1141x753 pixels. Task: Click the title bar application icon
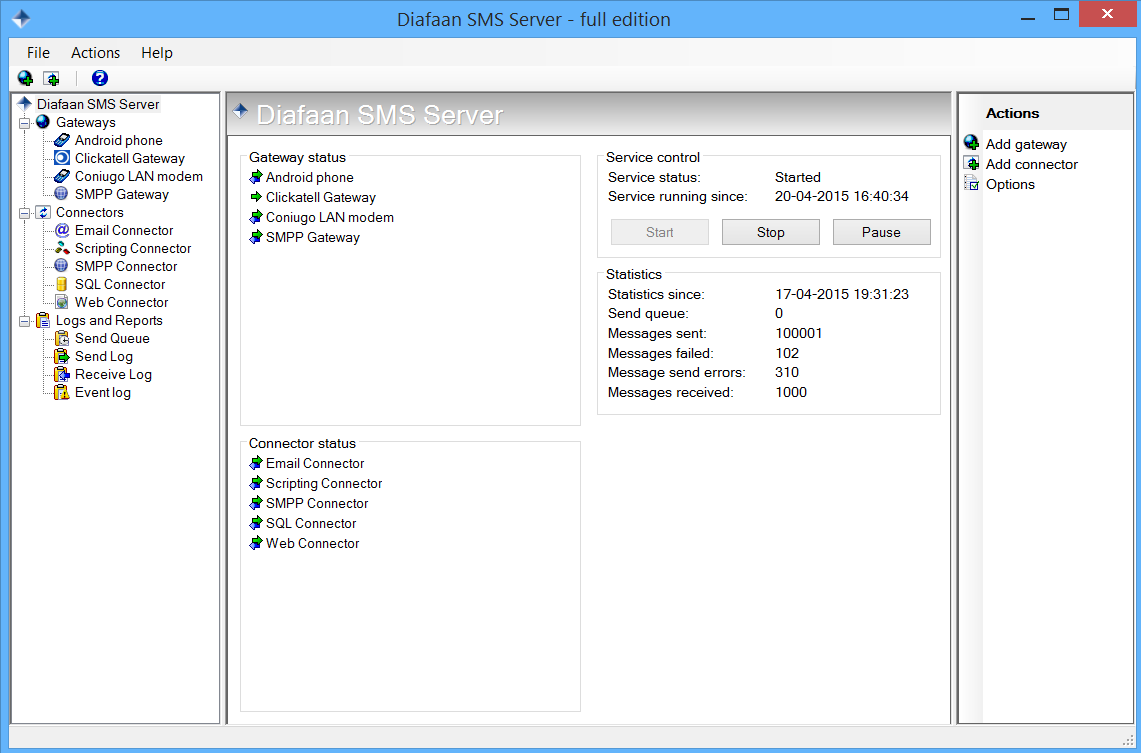coord(21,19)
